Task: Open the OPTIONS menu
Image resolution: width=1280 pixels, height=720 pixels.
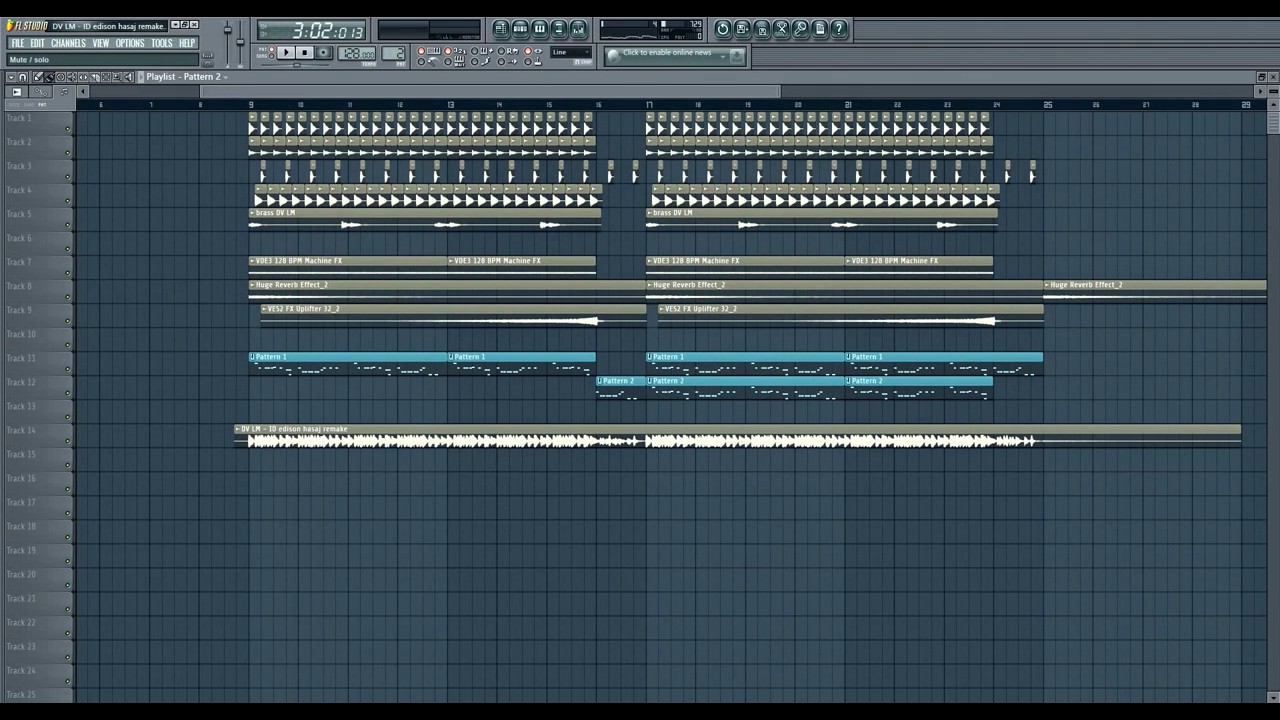Action: pyautogui.click(x=130, y=43)
